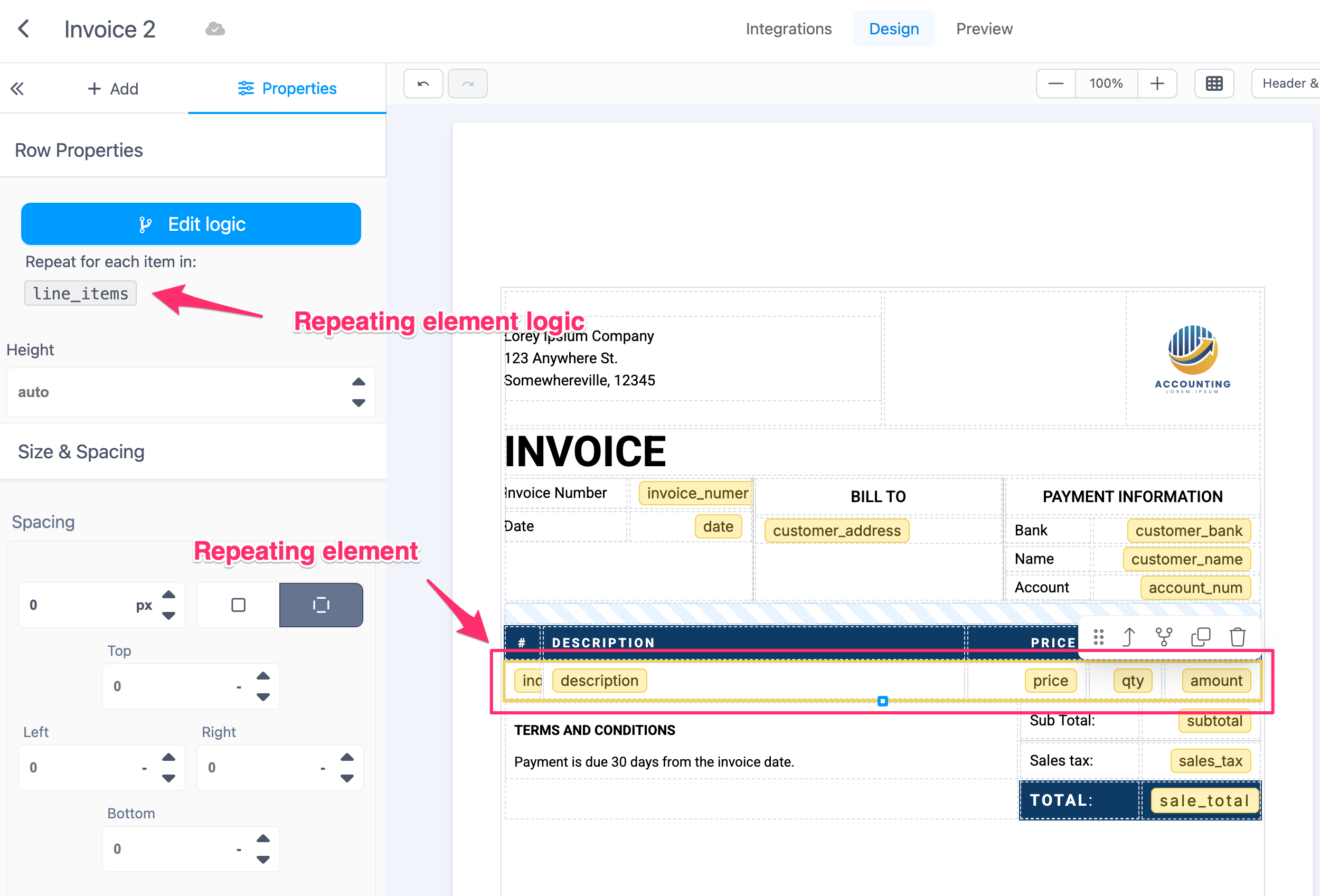Increase the Top spacing stepper value

pyautogui.click(x=263, y=676)
